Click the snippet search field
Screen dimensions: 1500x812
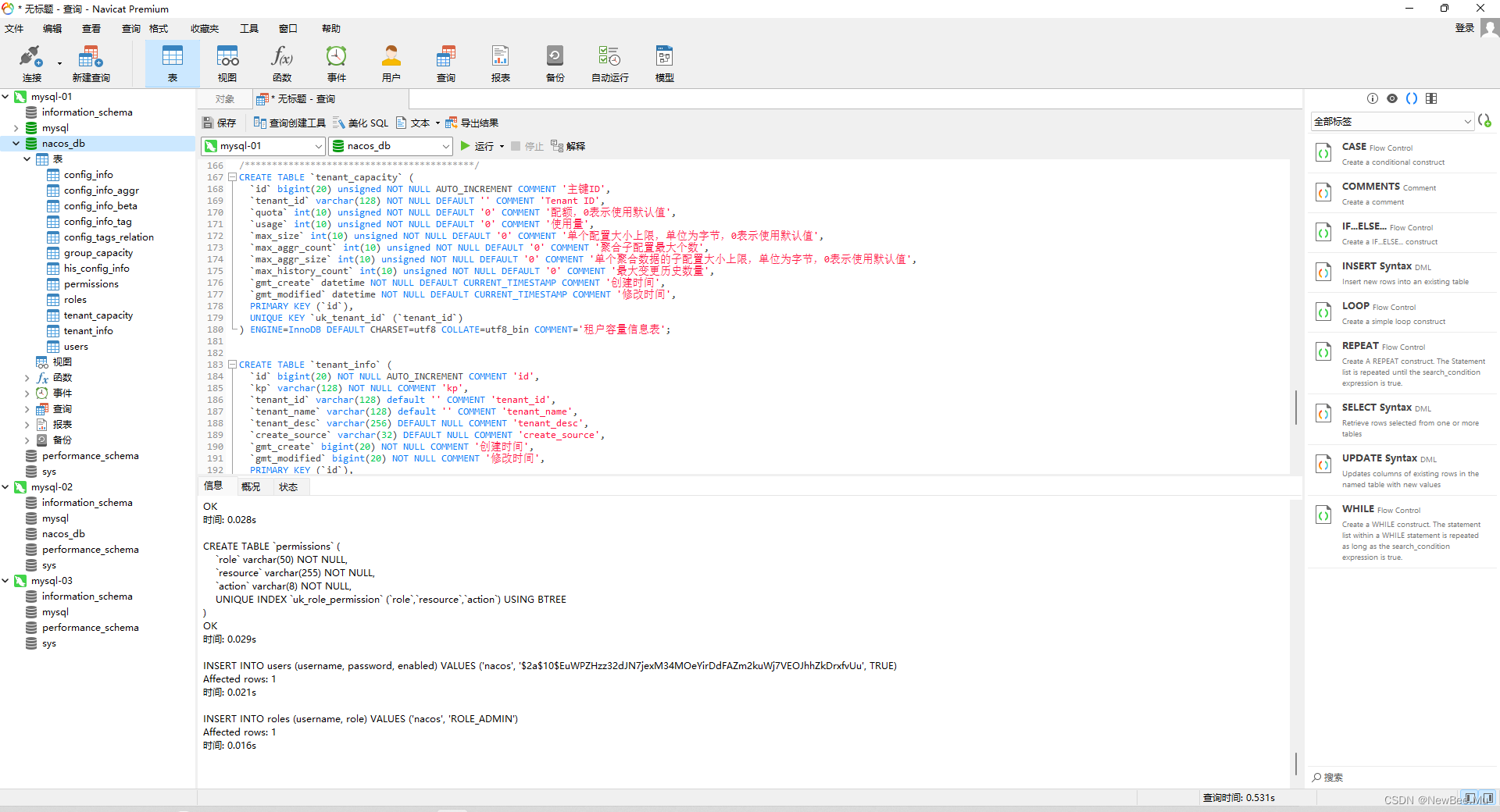[1402, 778]
